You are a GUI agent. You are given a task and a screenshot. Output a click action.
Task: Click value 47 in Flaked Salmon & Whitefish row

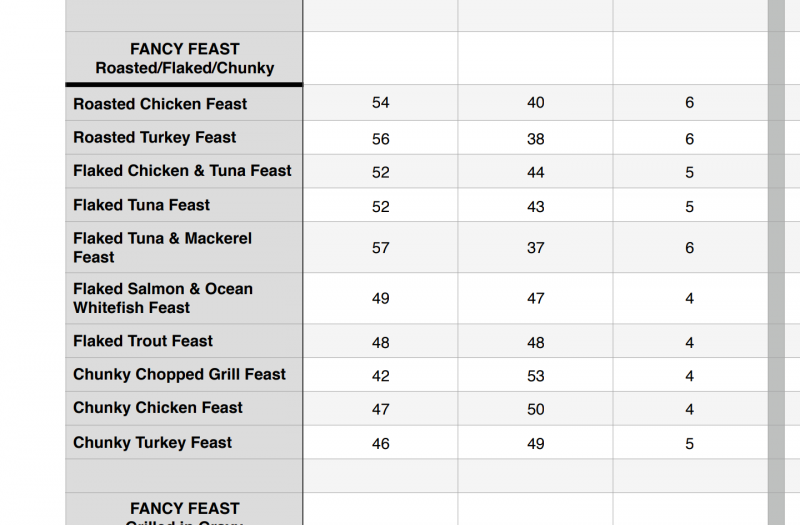(536, 298)
